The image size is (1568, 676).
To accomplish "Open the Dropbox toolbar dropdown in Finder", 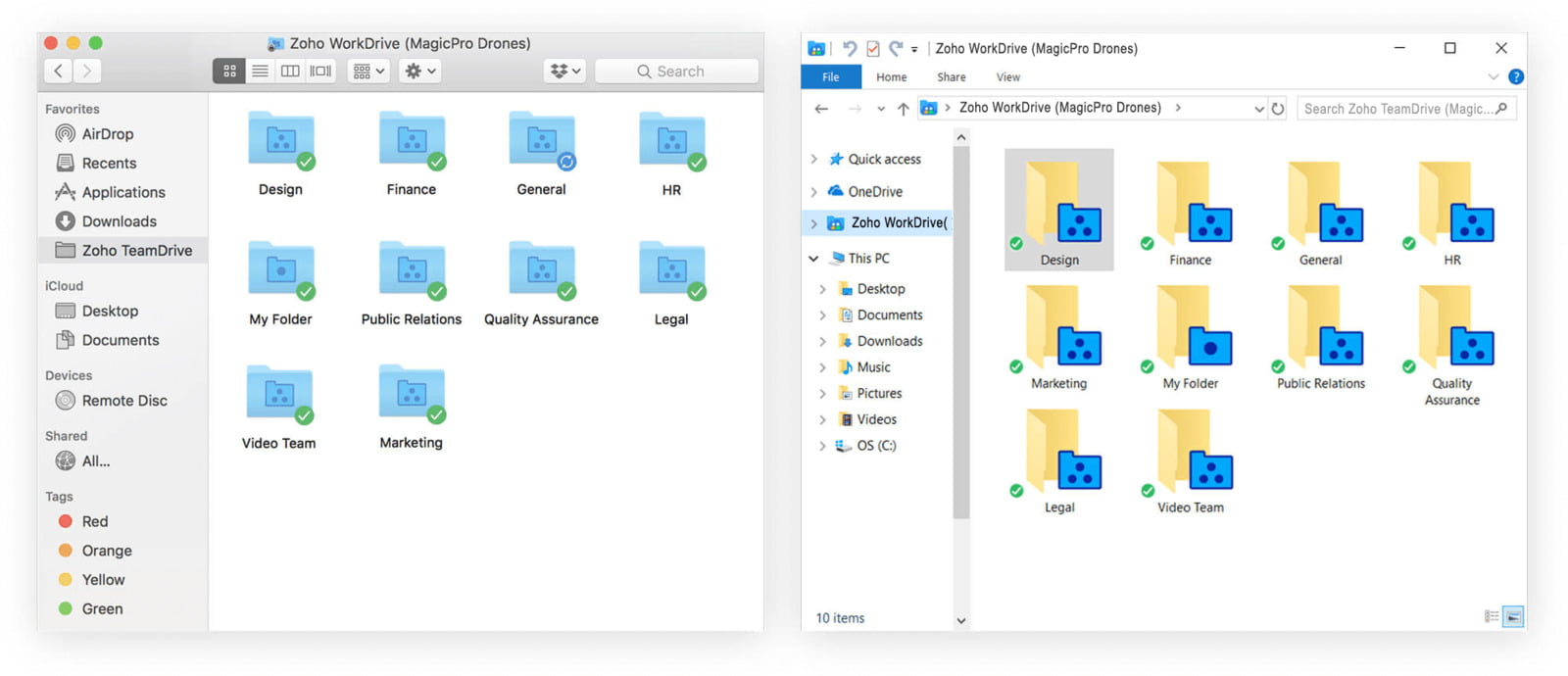I will pyautogui.click(x=565, y=71).
